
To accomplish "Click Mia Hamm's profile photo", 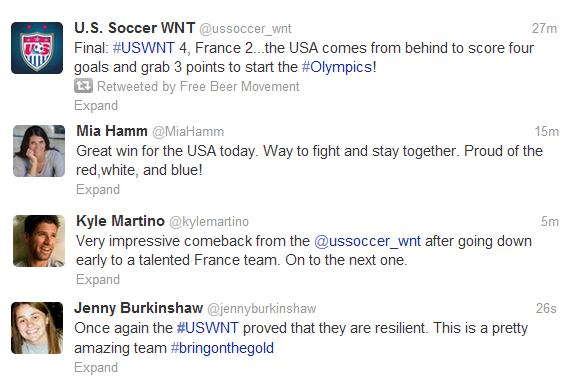I will [x=39, y=151].
